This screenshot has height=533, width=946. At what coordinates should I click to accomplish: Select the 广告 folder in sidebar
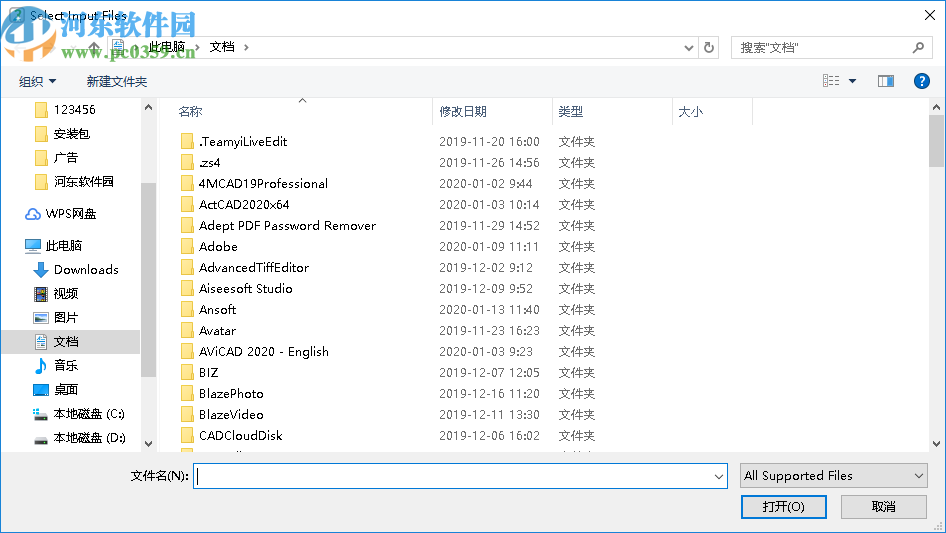(56, 158)
